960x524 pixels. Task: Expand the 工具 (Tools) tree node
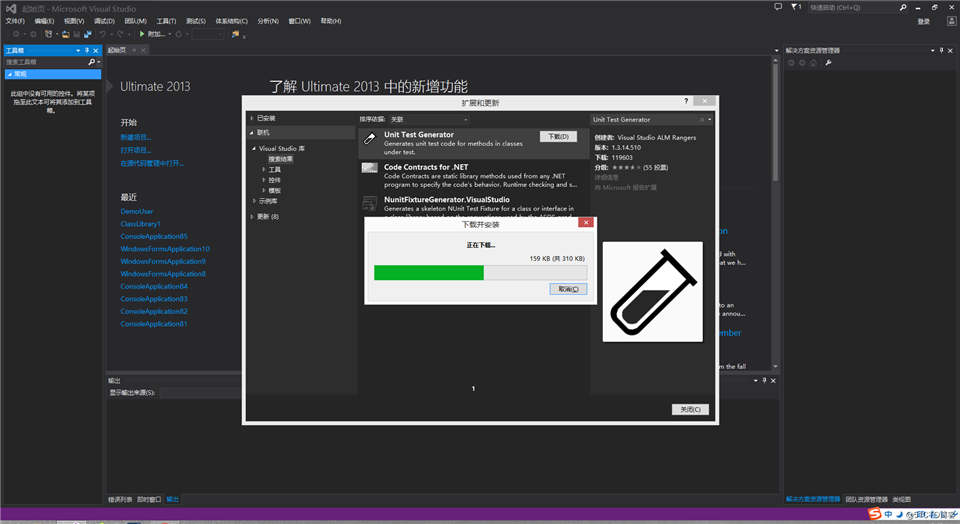tap(264, 170)
